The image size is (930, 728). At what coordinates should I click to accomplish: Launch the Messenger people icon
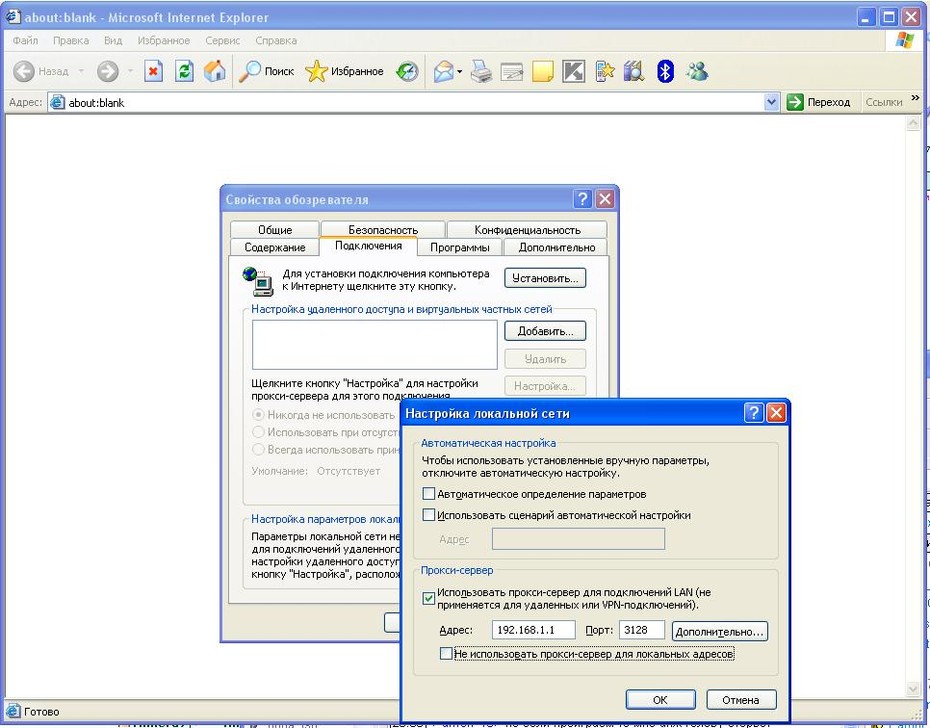point(697,71)
